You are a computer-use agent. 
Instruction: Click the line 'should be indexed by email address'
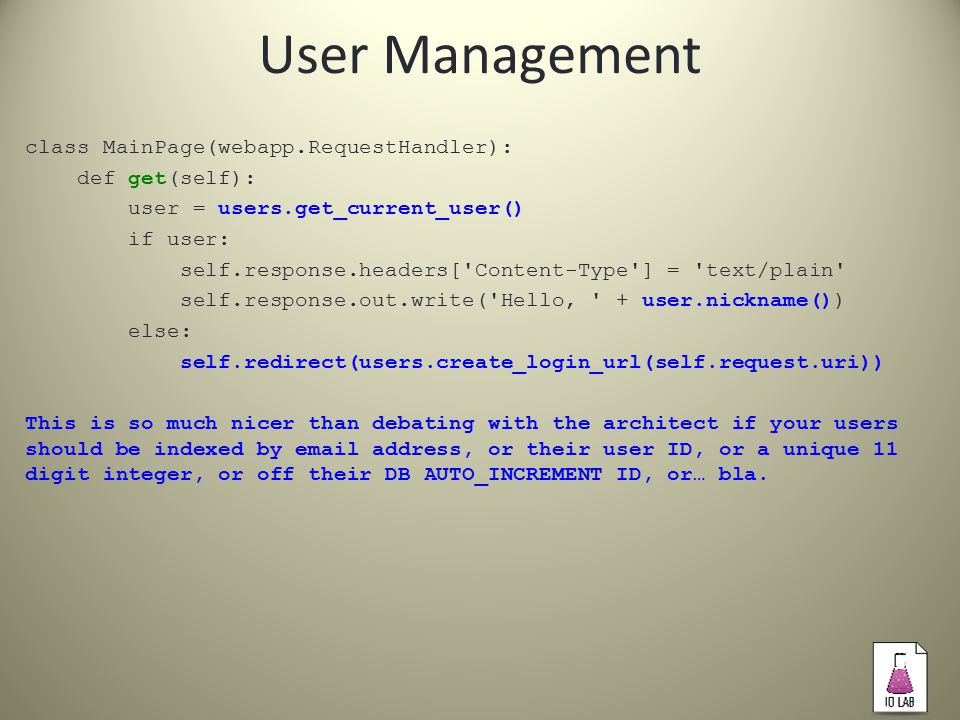[461, 449]
